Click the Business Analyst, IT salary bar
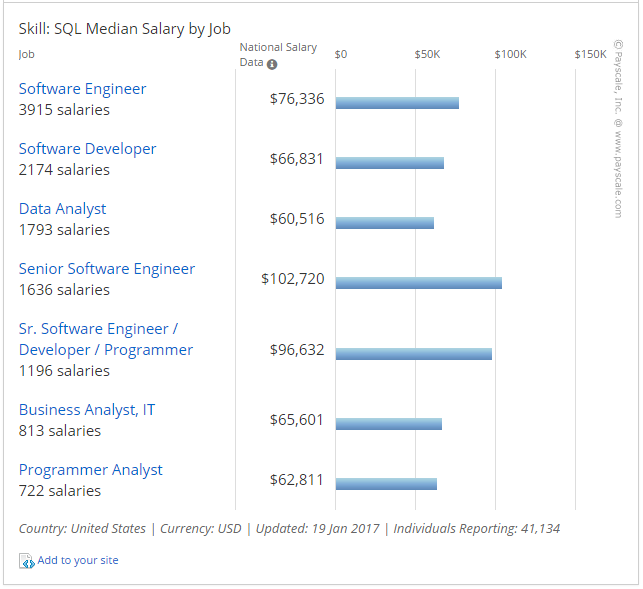The height and width of the screenshot is (589, 643). tap(389, 424)
